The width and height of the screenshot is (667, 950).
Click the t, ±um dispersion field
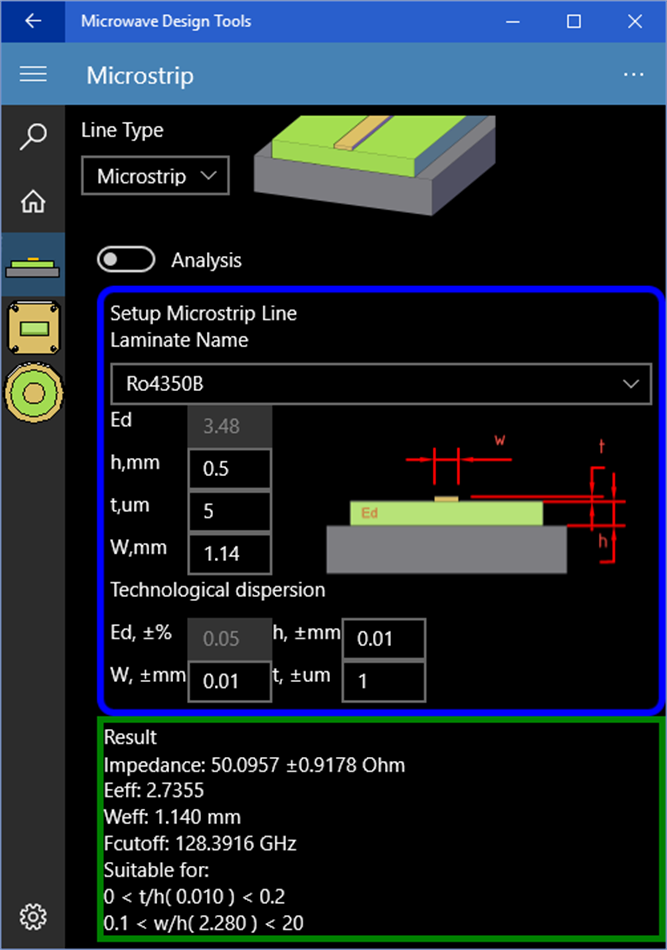pyautogui.click(x=384, y=681)
